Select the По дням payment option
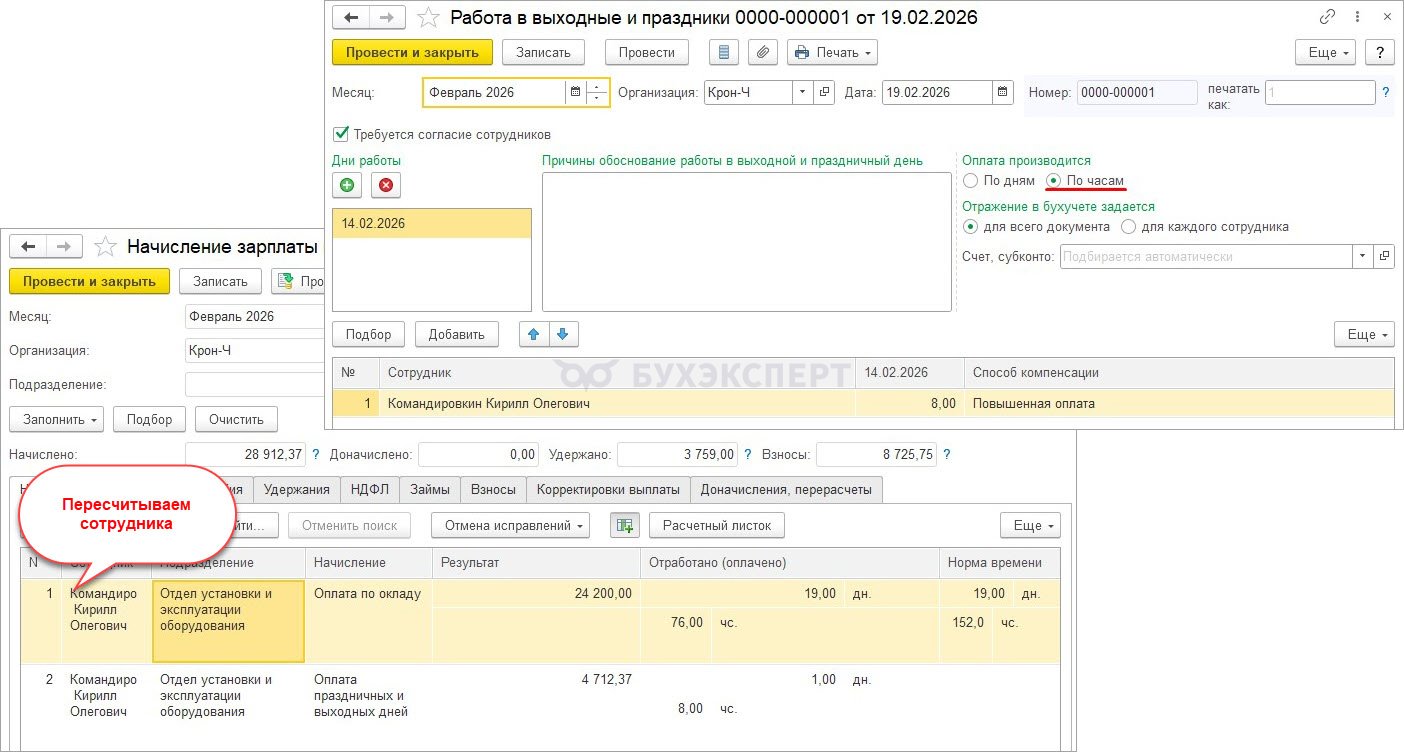The width and height of the screenshot is (1404, 752). [x=971, y=181]
